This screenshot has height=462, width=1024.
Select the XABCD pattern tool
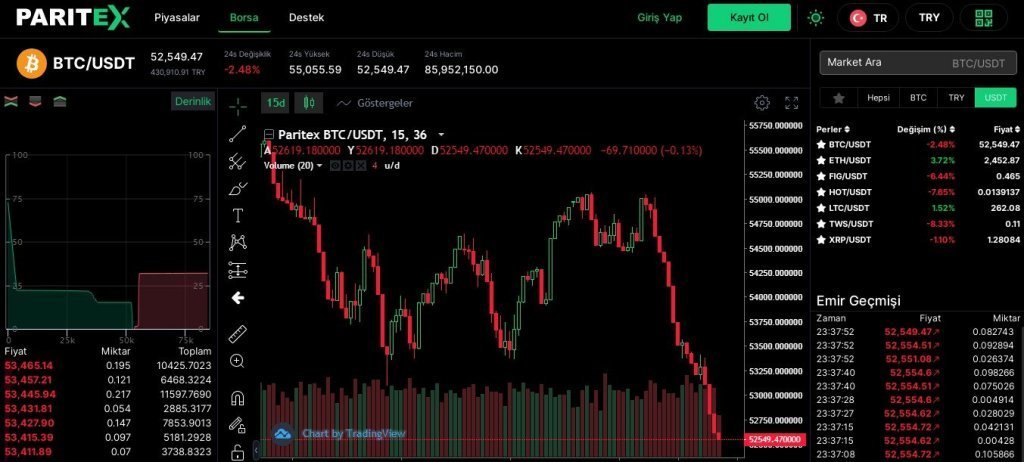(x=238, y=242)
